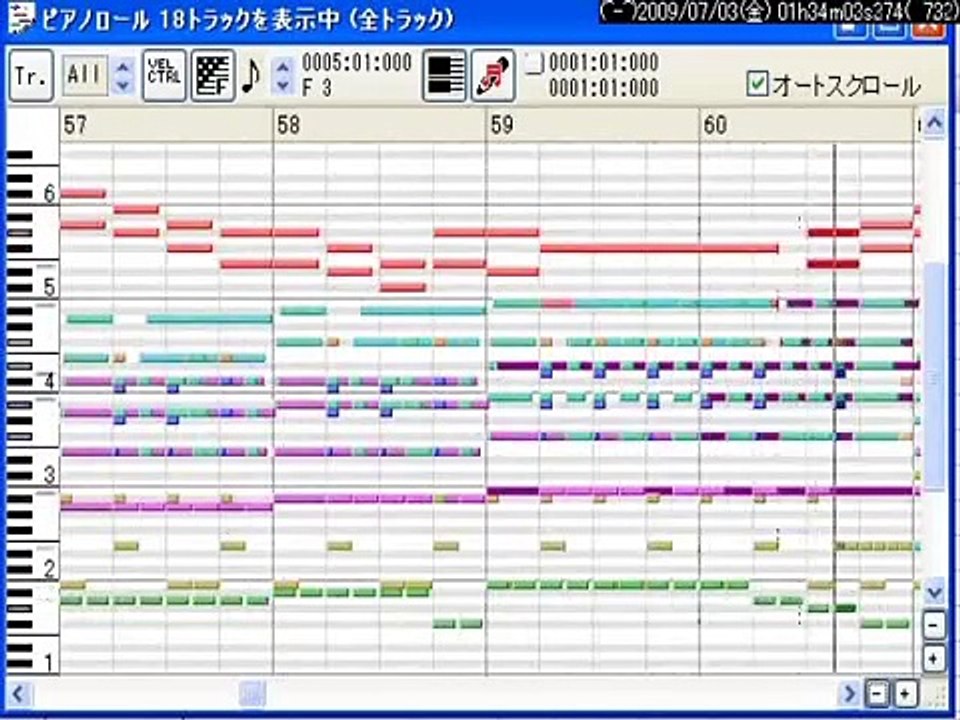Image resolution: width=960 pixels, height=720 pixels.
Task: Increase note length with up arrow
Action: tap(282, 66)
